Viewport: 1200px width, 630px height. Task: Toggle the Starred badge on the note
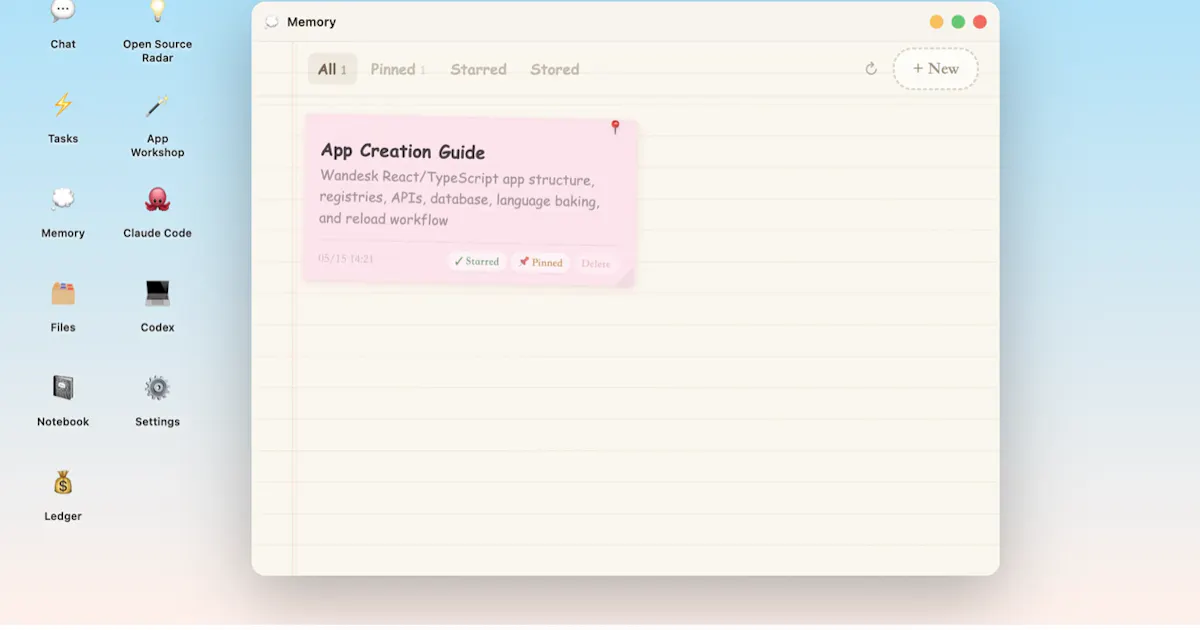[x=476, y=261]
